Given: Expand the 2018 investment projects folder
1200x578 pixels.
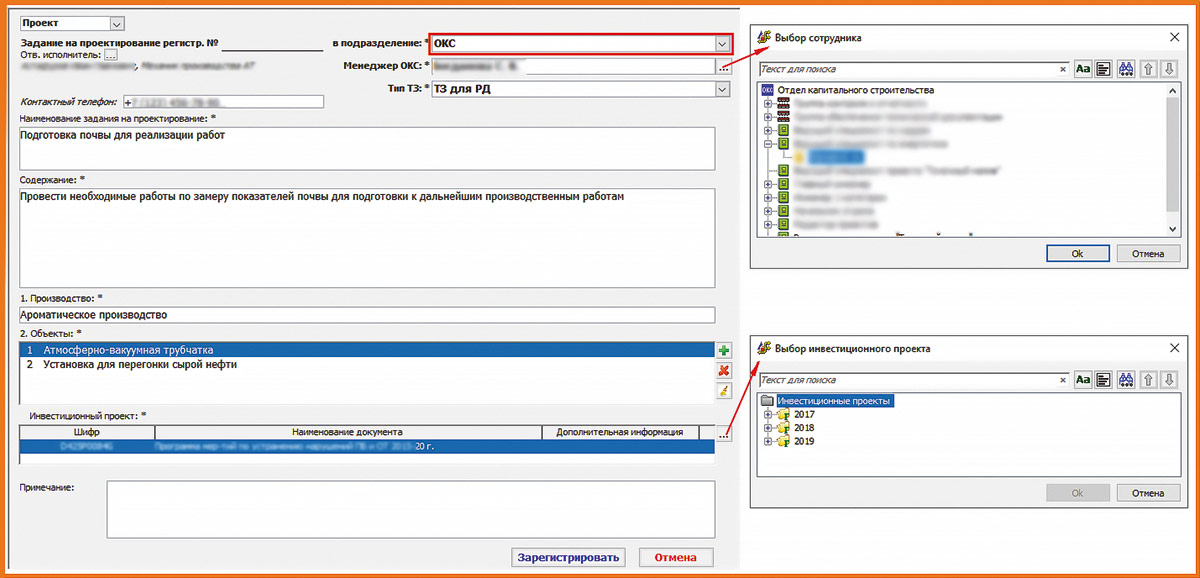Looking at the screenshot, I should 768,428.
